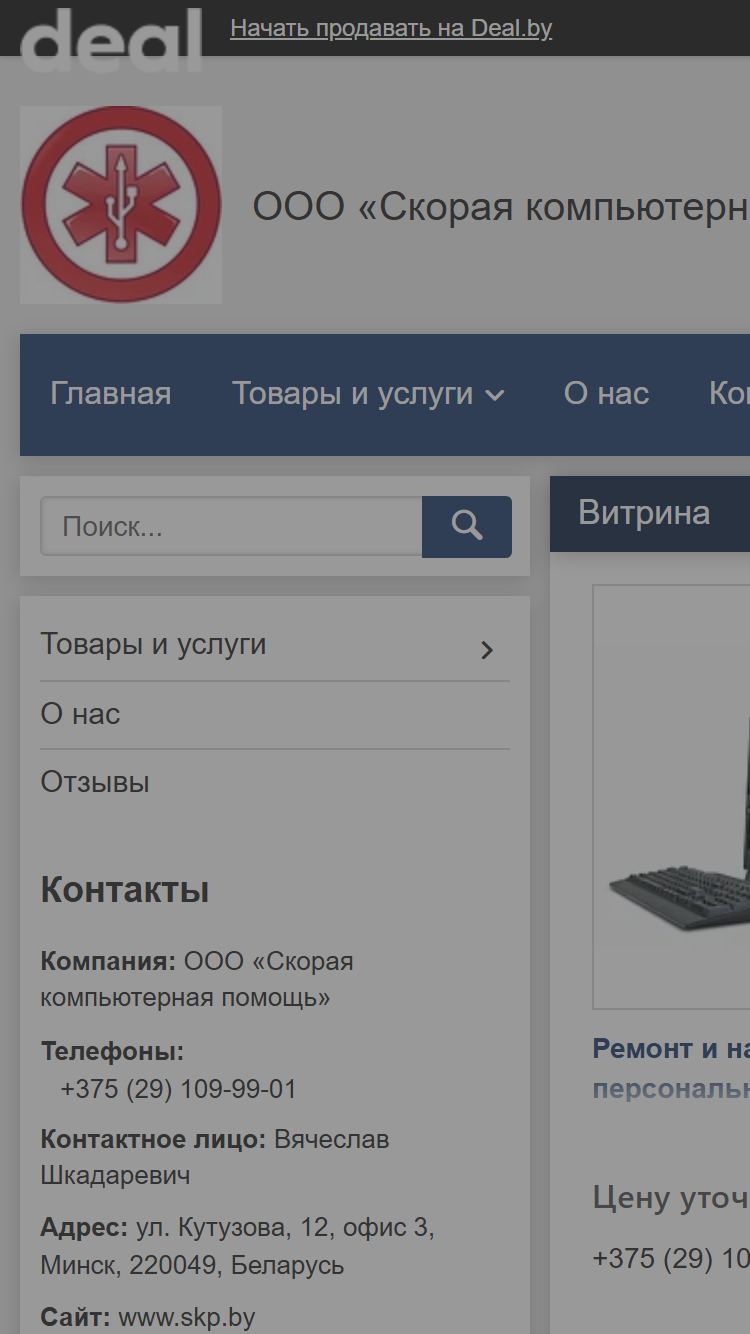Expand sidebar Товары и услуги chevron arrow
This screenshot has width=750, height=1334.
point(487,650)
